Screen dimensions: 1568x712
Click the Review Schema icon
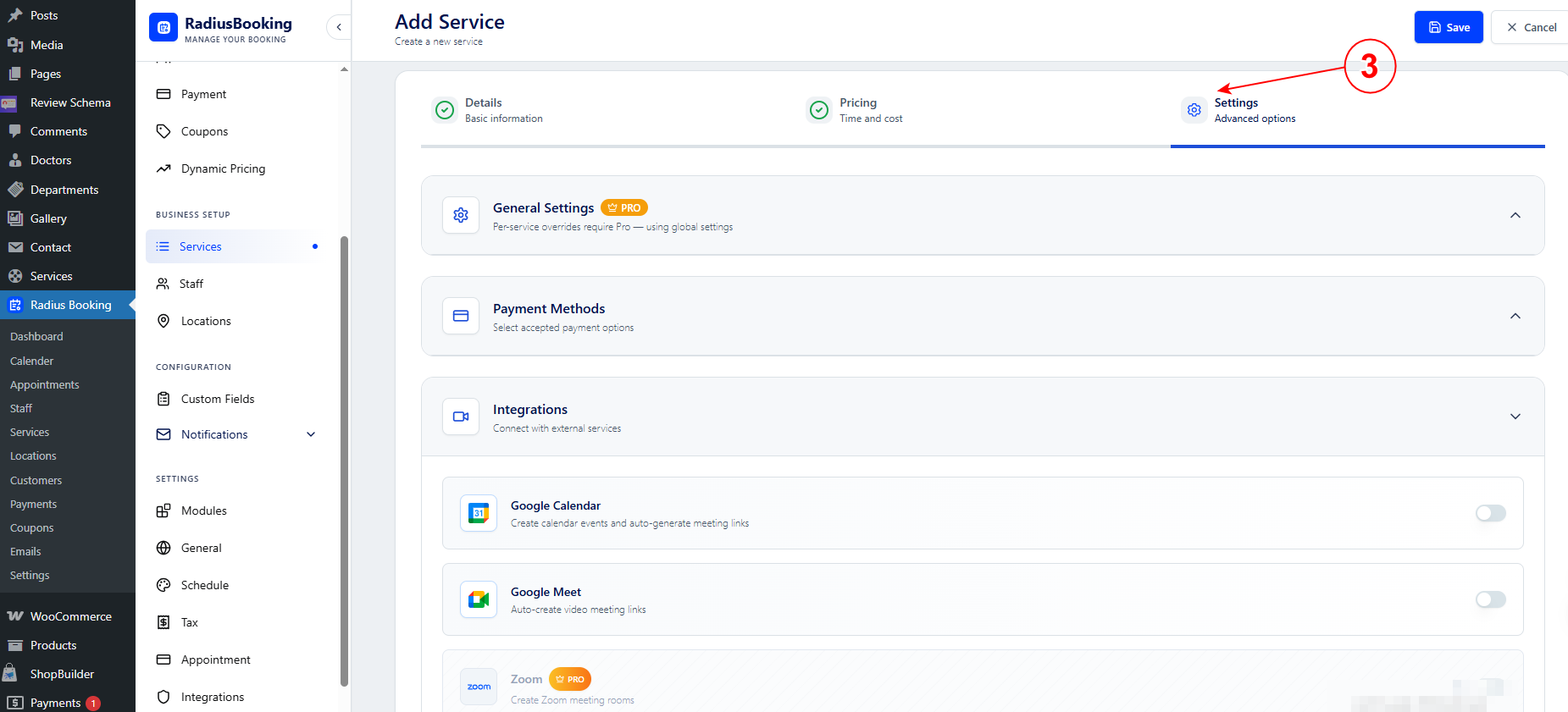[x=9, y=103]
